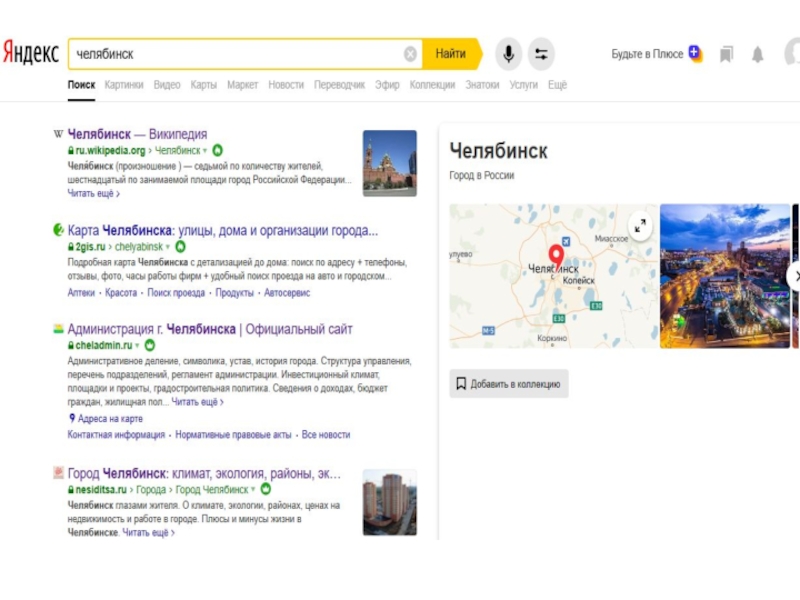
Task: Click the 2gis favicon beside Карта Челябинска
Action: pyautogui.click(x=58, y=230)
